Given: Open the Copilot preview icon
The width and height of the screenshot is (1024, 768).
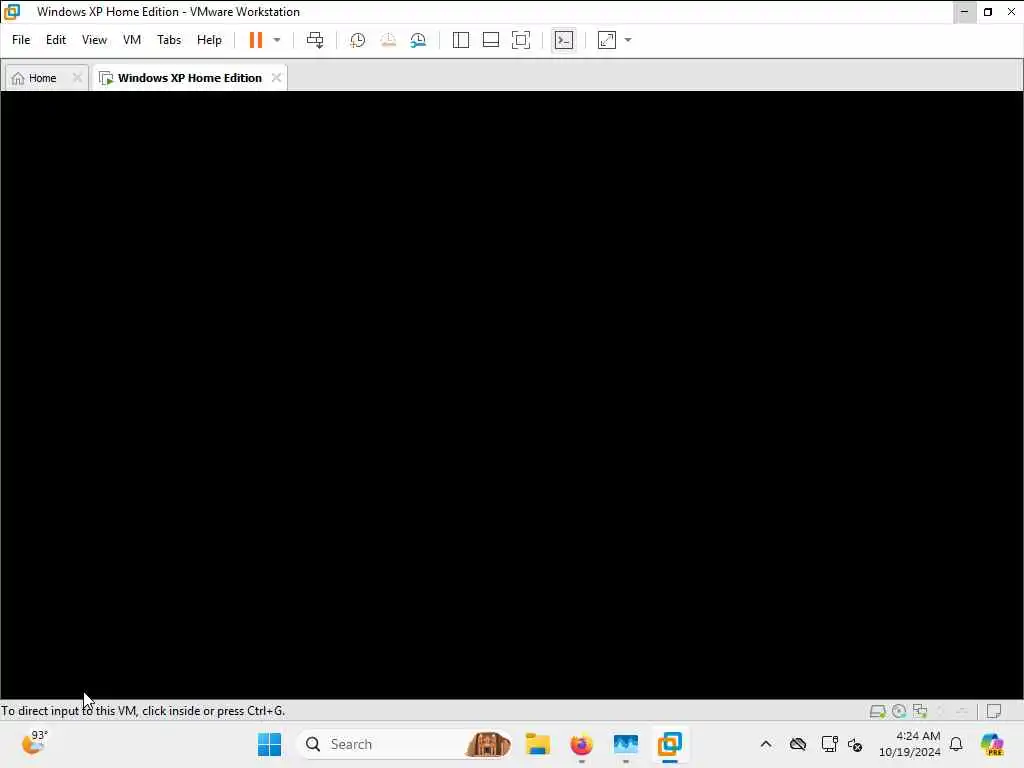Looking at the screenshot, I should (992, 744).
